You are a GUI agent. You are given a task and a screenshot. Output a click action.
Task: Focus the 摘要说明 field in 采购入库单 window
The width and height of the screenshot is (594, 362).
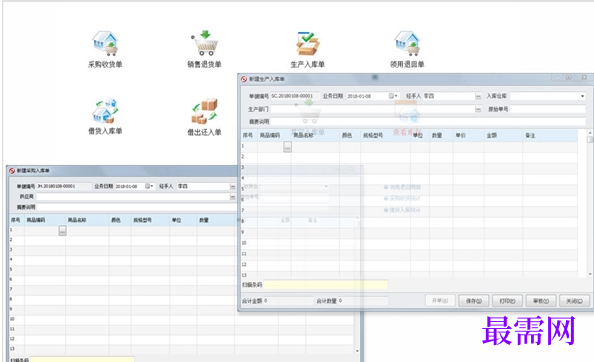(136, 207)
